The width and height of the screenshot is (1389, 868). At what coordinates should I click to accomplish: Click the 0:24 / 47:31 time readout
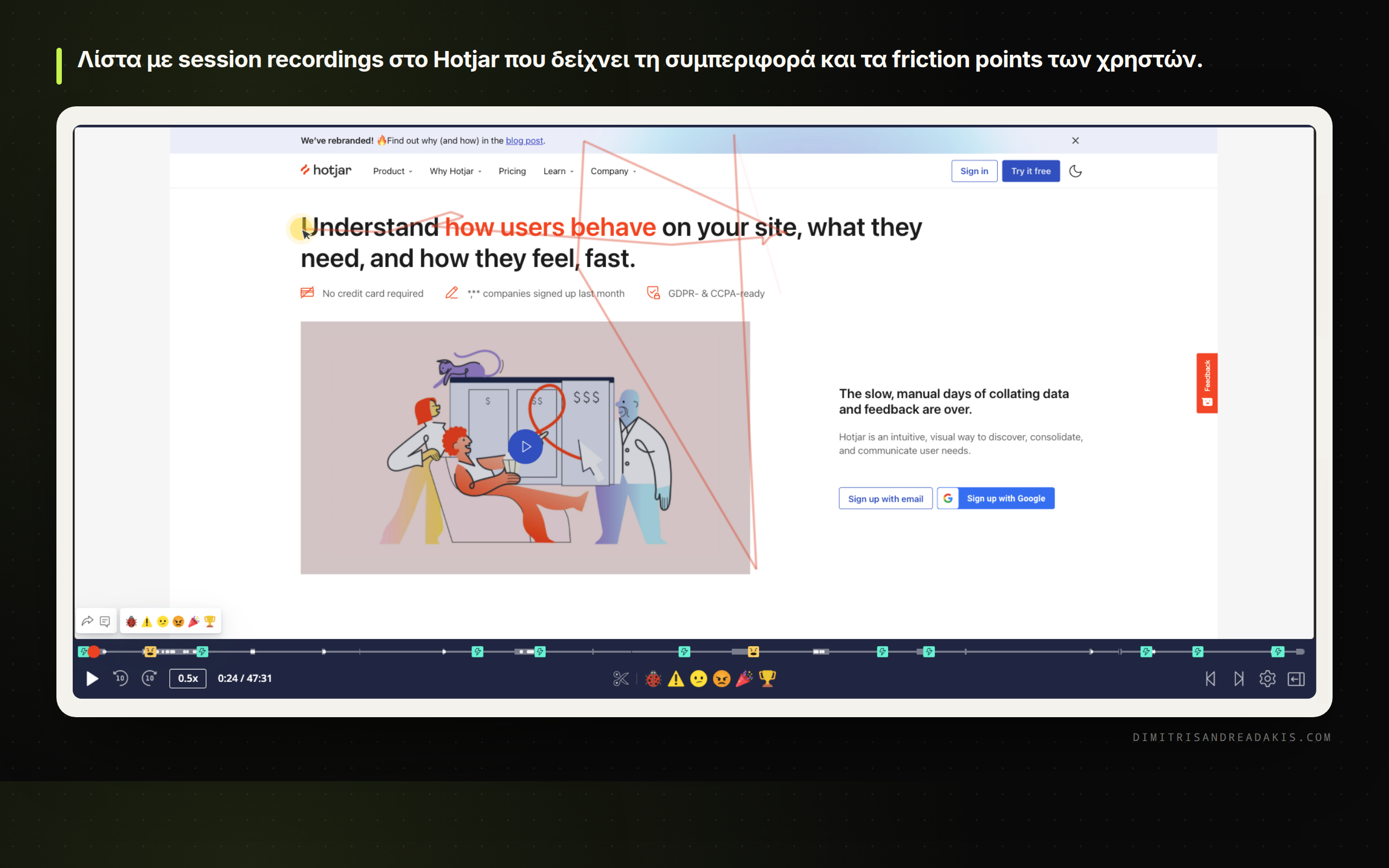[x=245, y=679]
